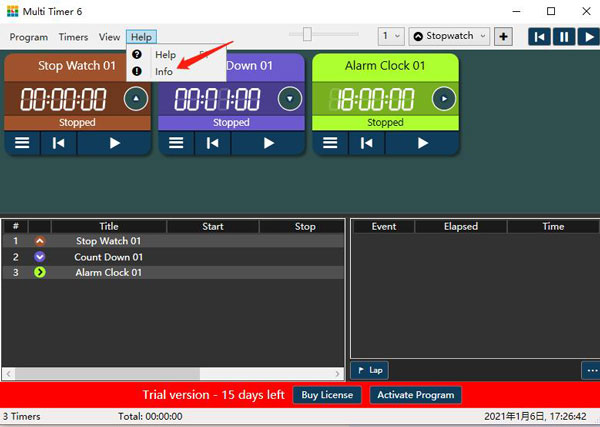
Task: Click the Buy License button
Action: 327,395
